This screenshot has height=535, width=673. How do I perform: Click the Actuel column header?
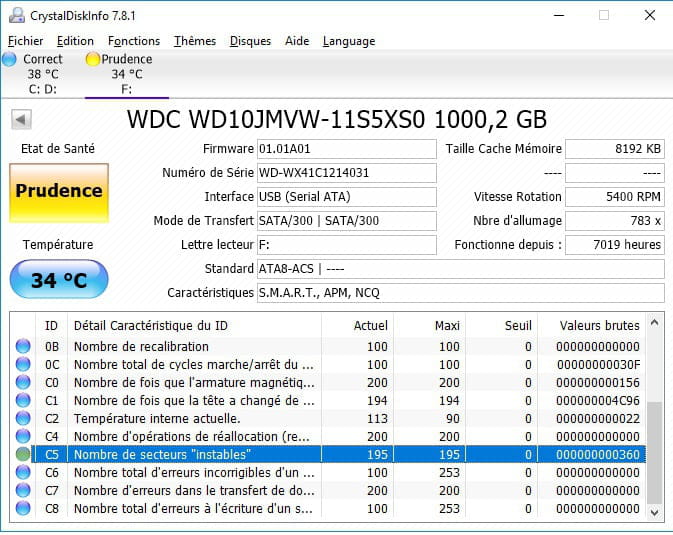coord(357,325)
